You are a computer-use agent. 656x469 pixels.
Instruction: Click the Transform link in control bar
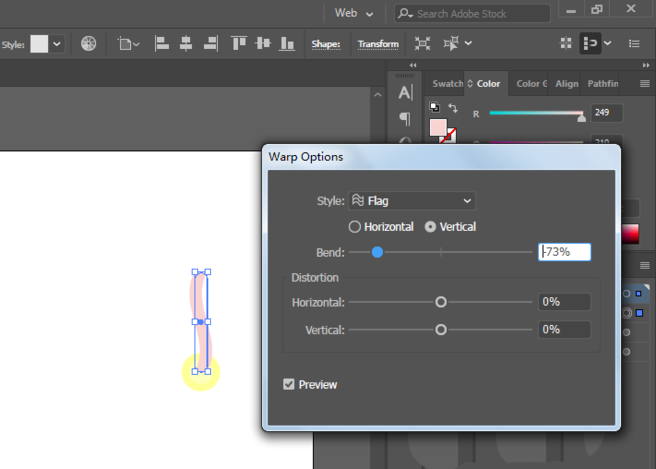[x=378, y=44]
